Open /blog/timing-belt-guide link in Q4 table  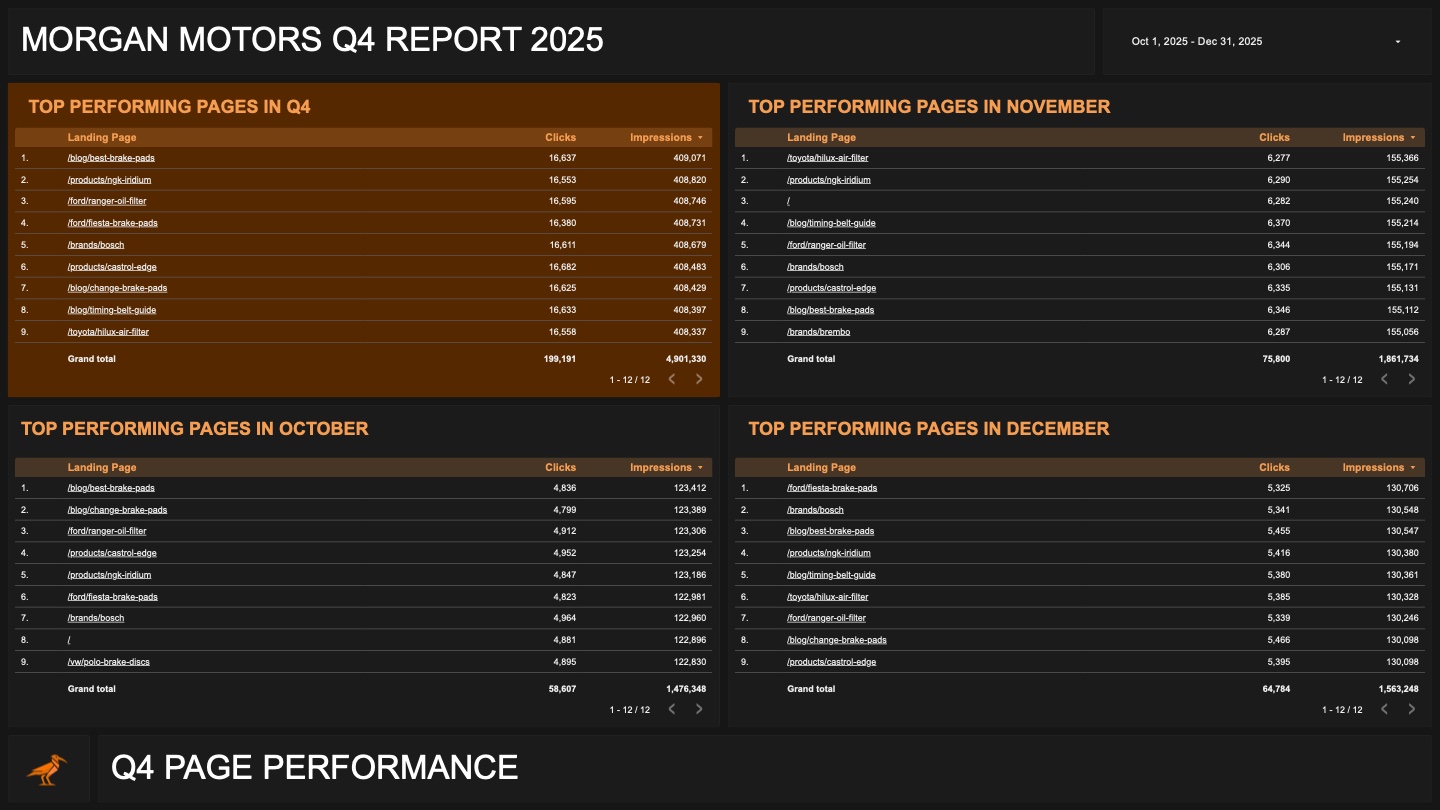pos(112,310)
